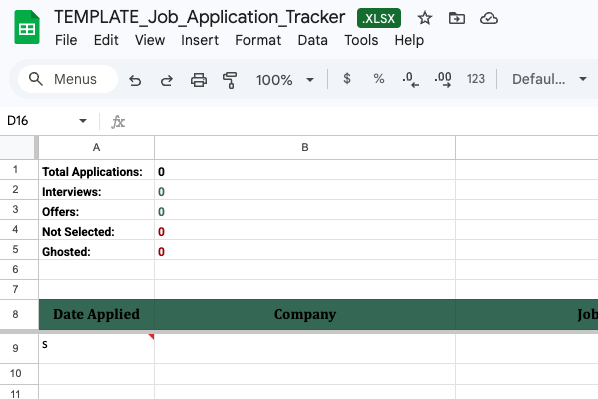
Task: Open the Default font dropdown
Action: click(x=549, y=79)
